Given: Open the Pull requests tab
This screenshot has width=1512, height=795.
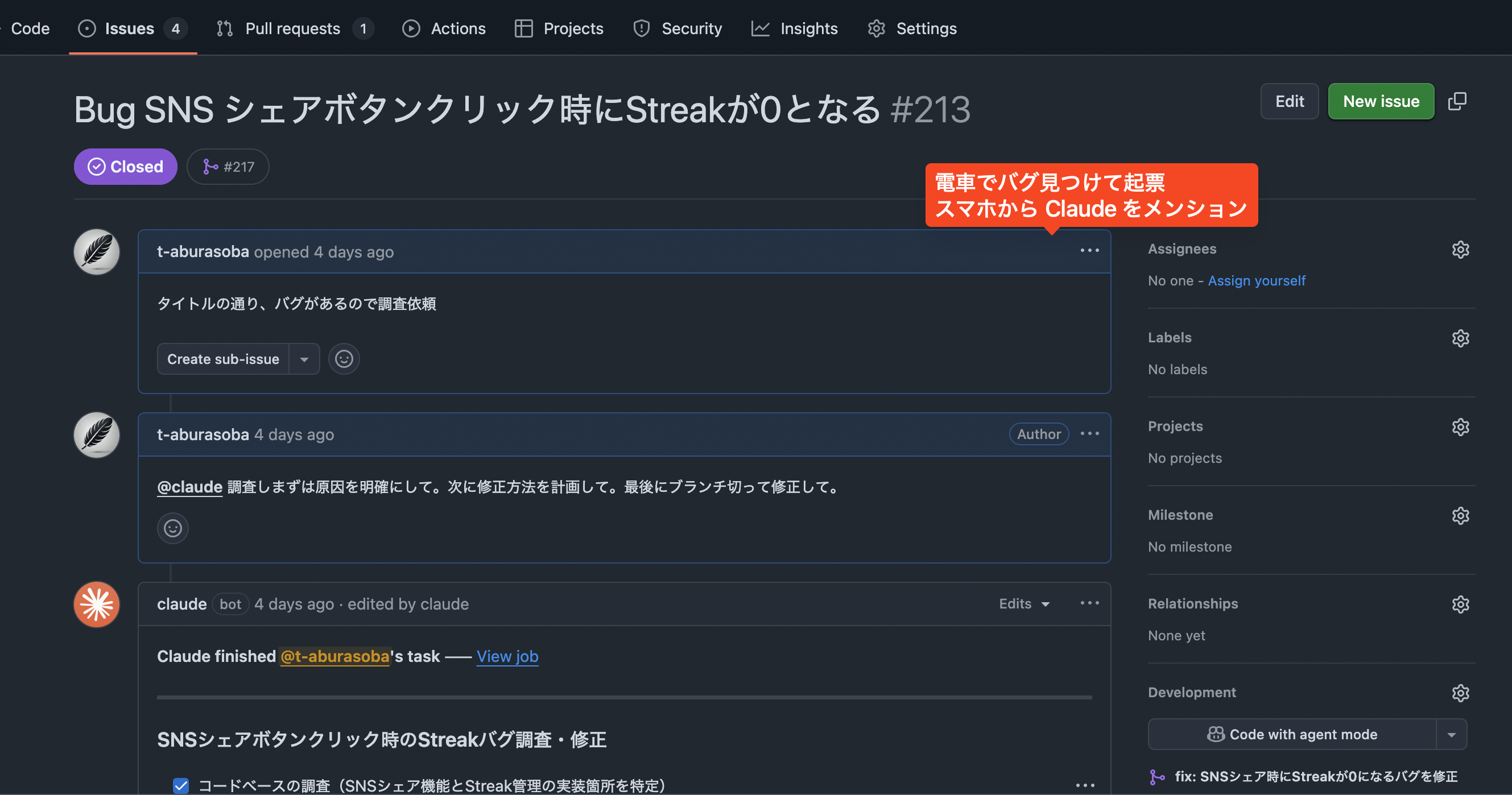Looking at the screenshot, I should [x=295, y=28].
